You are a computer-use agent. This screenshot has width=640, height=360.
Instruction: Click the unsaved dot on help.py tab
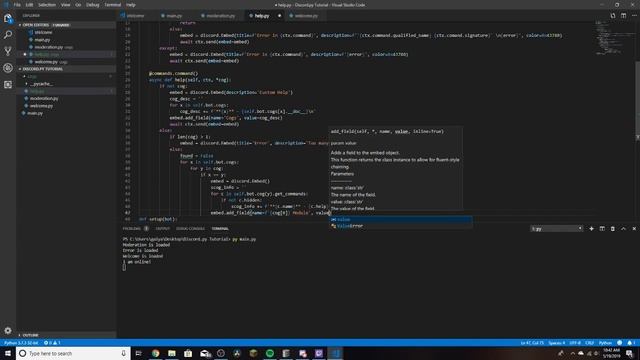click(x=280, y=16)
